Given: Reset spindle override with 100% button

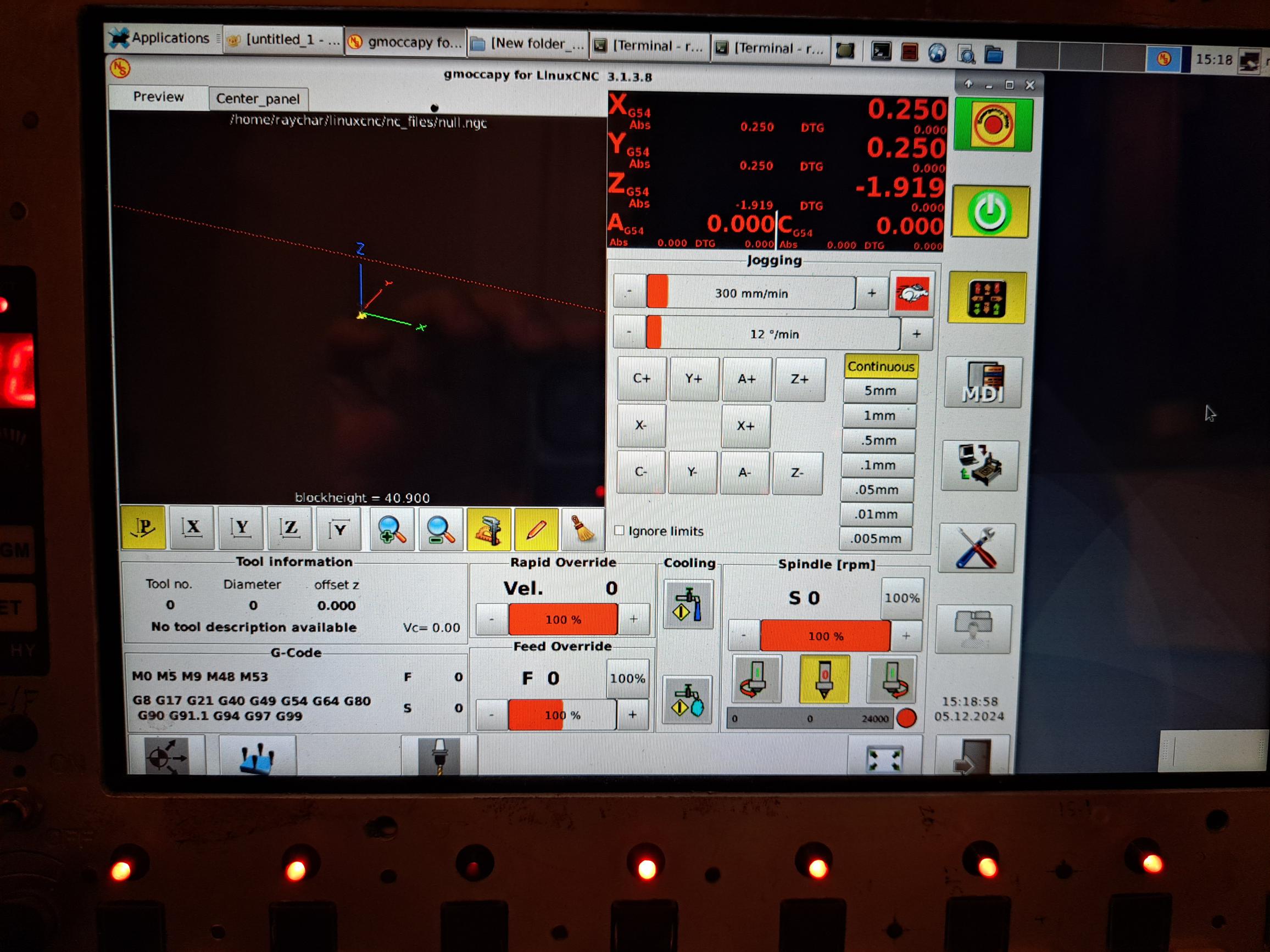Looking at the screenshot, I should 903,598.
